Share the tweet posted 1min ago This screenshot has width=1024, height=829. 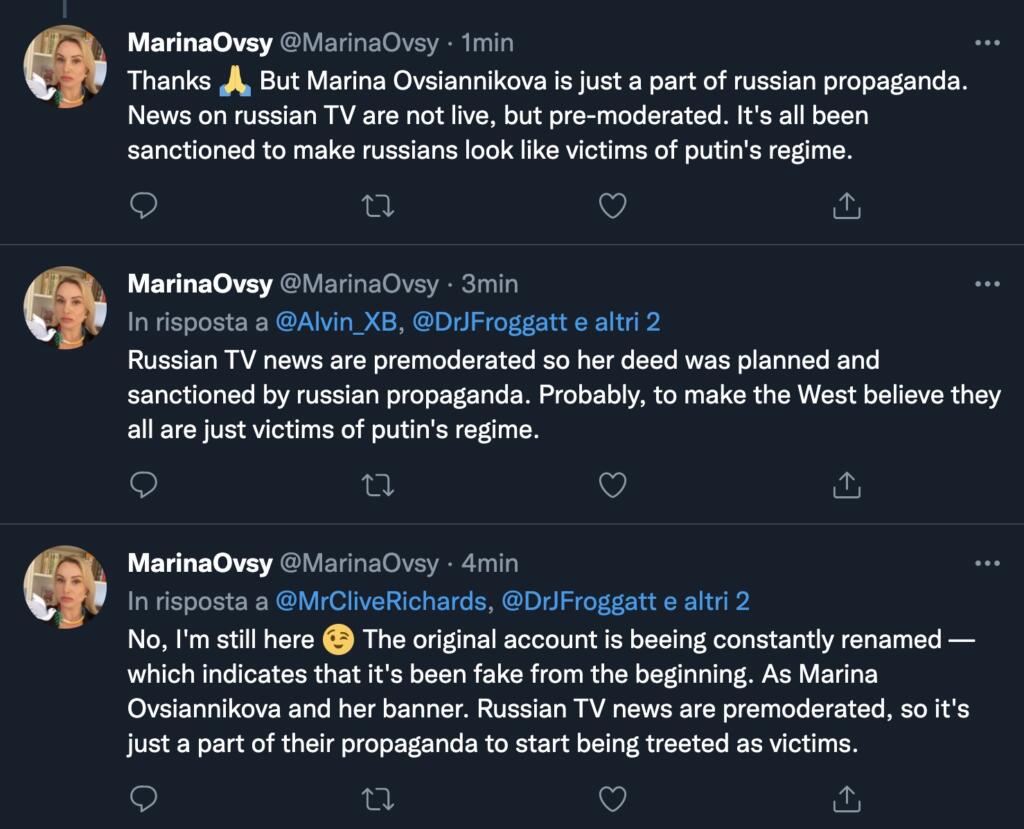(847, 205)
